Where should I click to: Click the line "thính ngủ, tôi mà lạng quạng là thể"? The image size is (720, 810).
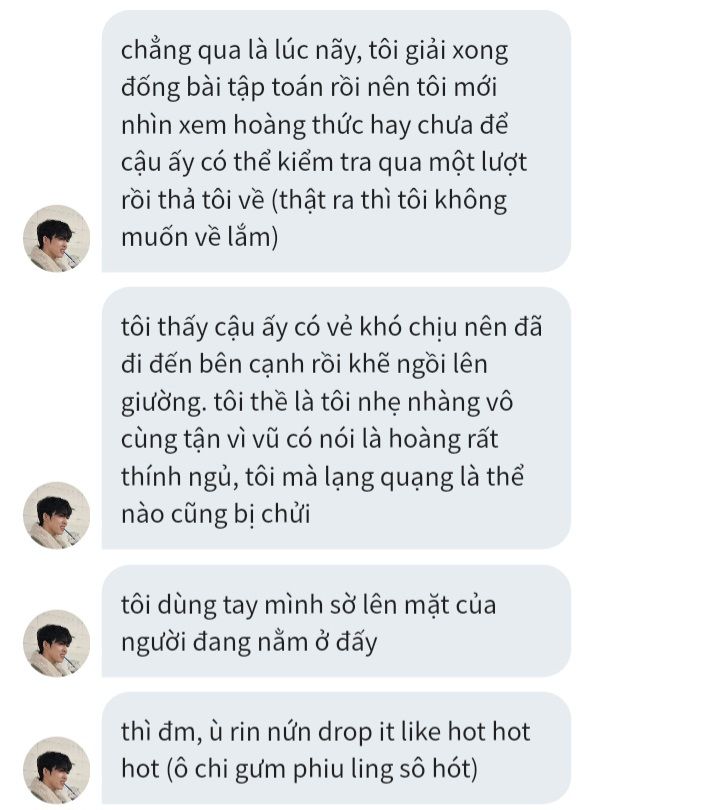point(322,477)
